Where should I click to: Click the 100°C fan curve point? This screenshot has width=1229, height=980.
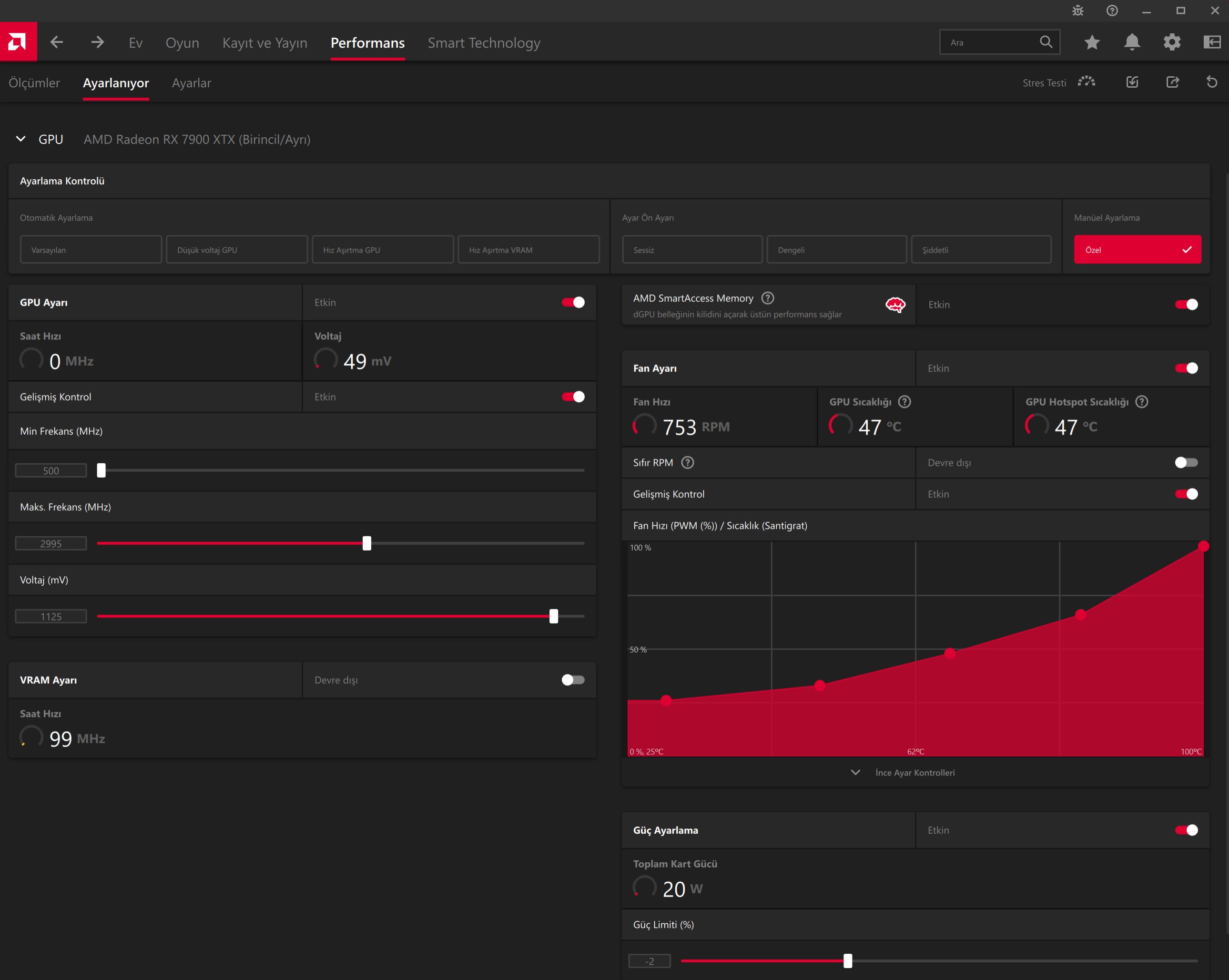pyautogui.click(x=1203, y=546)
